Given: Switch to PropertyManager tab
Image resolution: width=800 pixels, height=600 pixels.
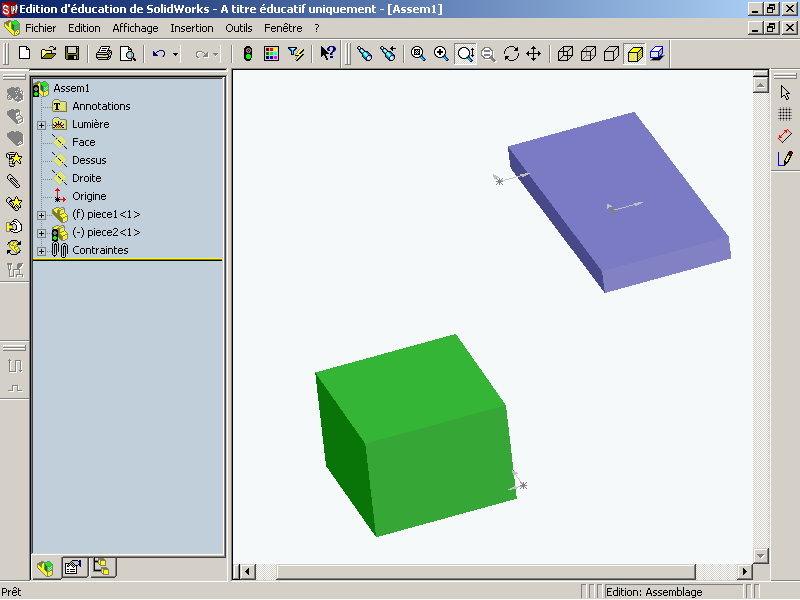Looking at the screenshot, I should point(74,567).
